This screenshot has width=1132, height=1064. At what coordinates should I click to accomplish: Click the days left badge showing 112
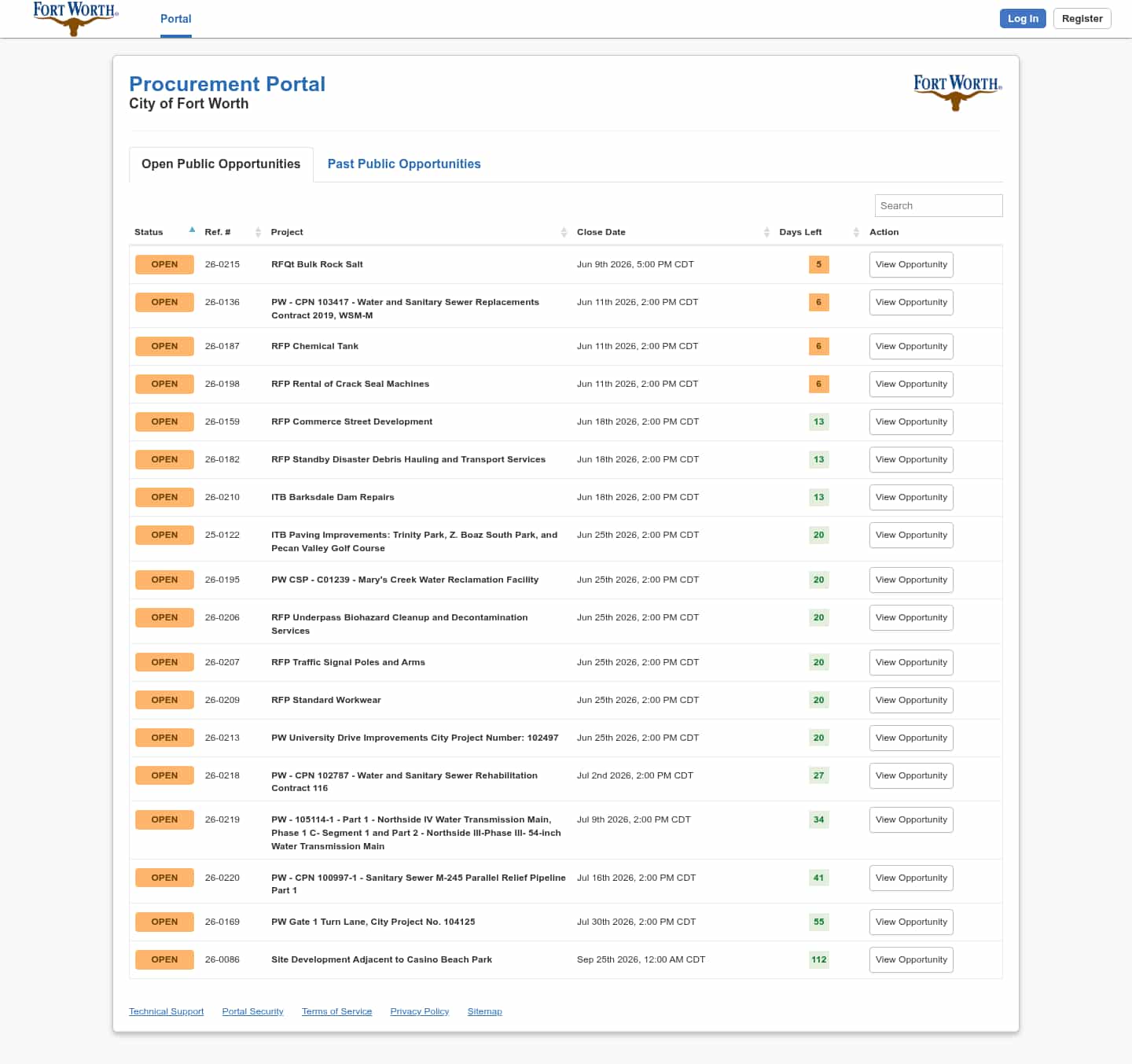(x=818, y=959)
